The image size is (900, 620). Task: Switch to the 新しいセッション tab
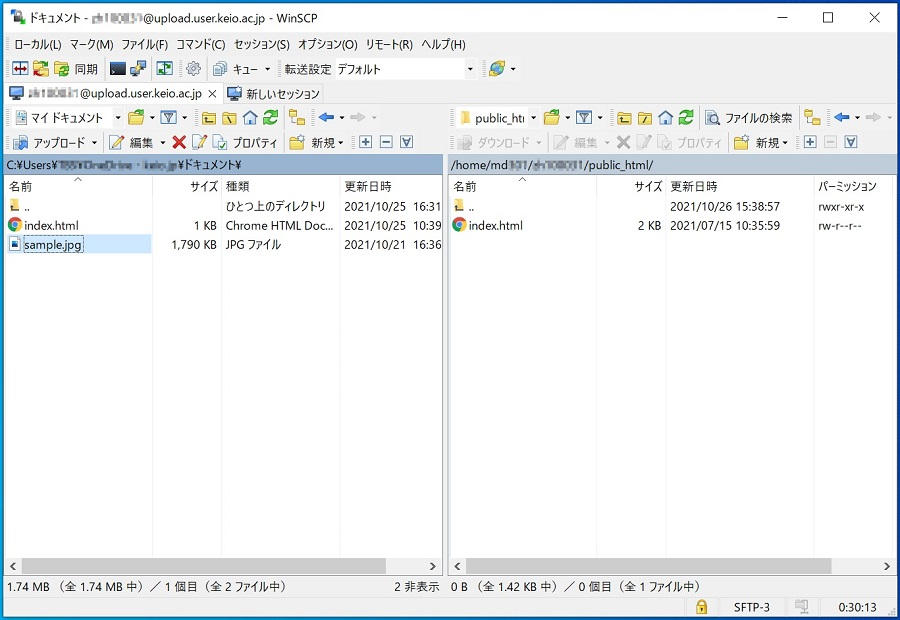274,93
